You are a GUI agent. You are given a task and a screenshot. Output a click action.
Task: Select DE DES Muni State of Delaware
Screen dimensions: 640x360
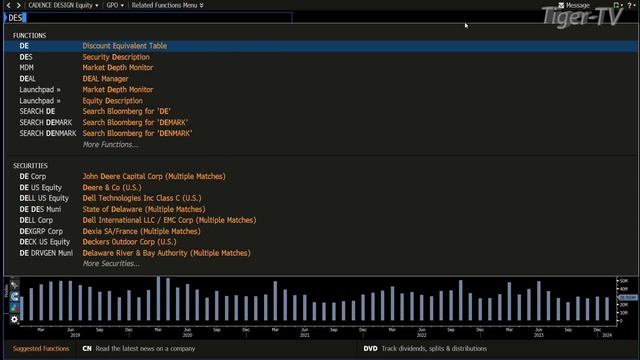tap(320, 209)
